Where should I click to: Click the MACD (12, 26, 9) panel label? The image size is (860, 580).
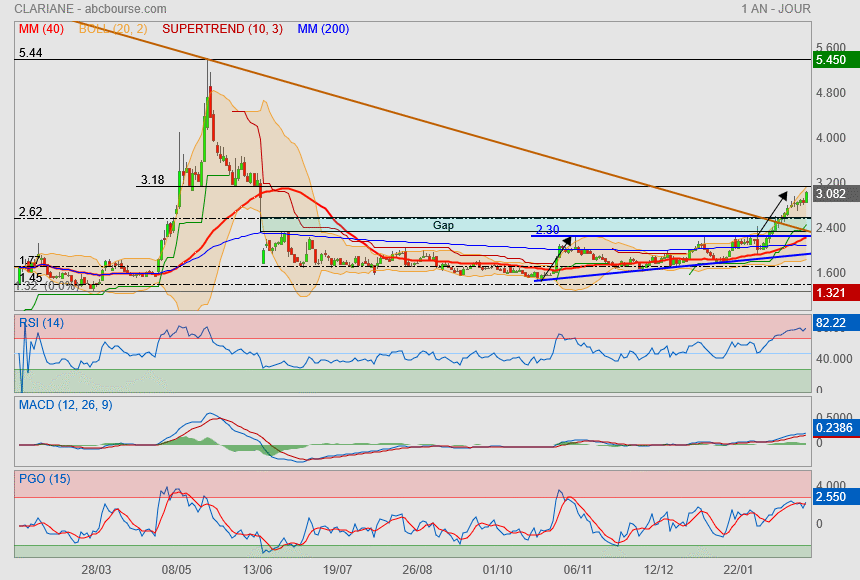(x=66, y=405)
